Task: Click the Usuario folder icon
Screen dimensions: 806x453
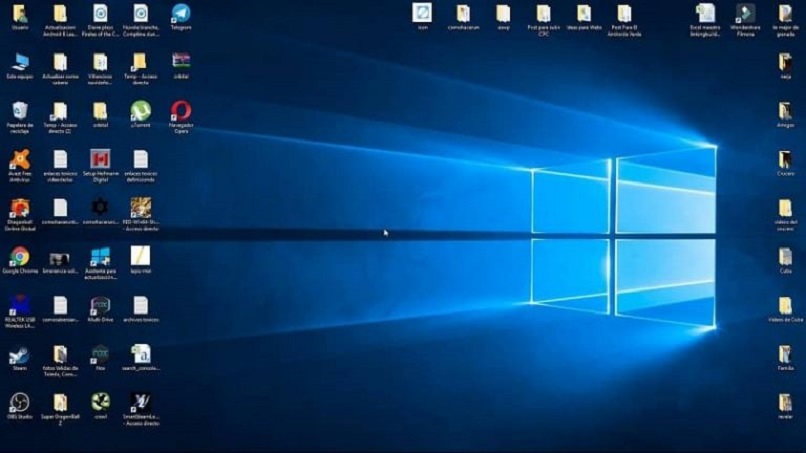Action: (20, 14)
